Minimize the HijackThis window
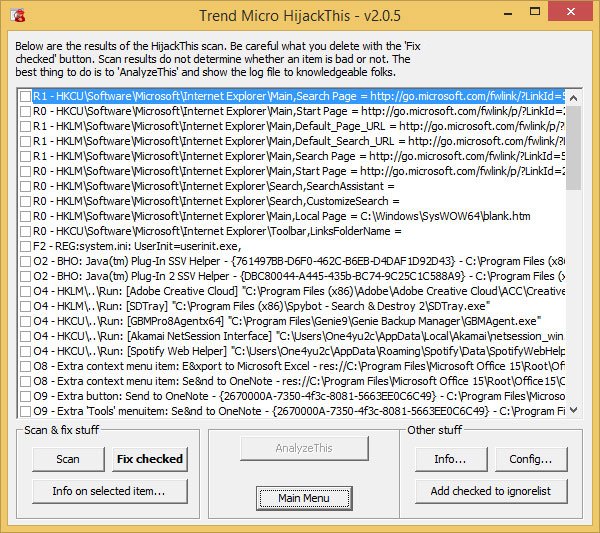 (508, 12)
